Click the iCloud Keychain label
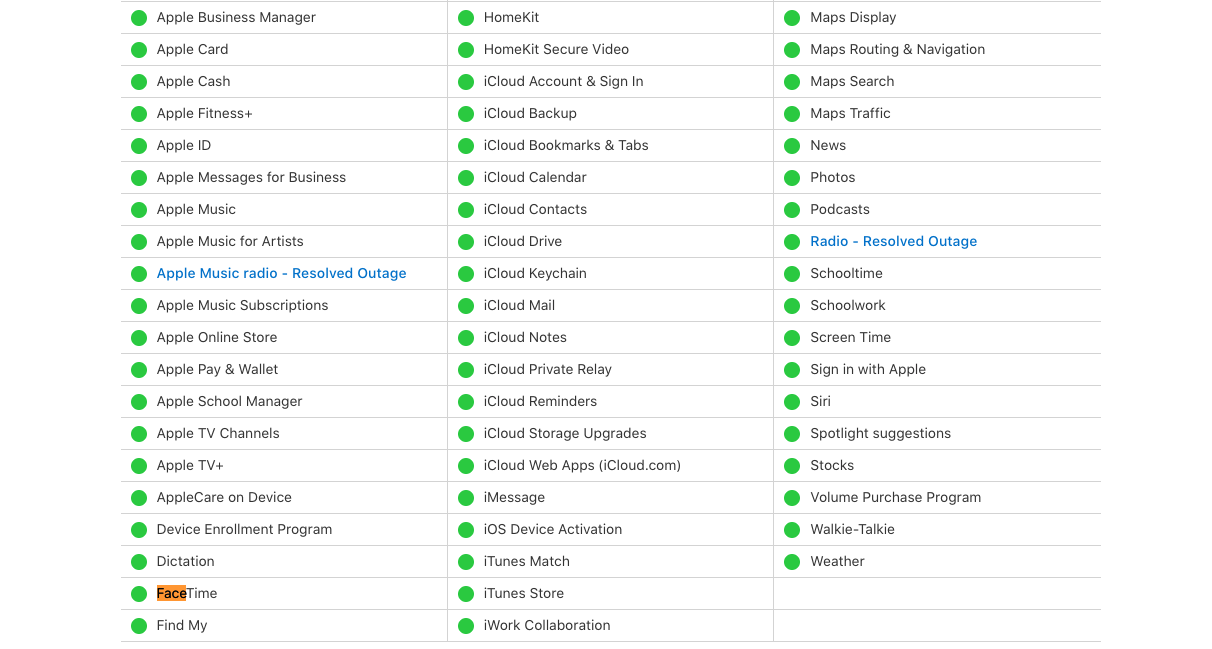The width and height of the screenshot is (1212, 649). pyautogui.click(x=535, y=273)
